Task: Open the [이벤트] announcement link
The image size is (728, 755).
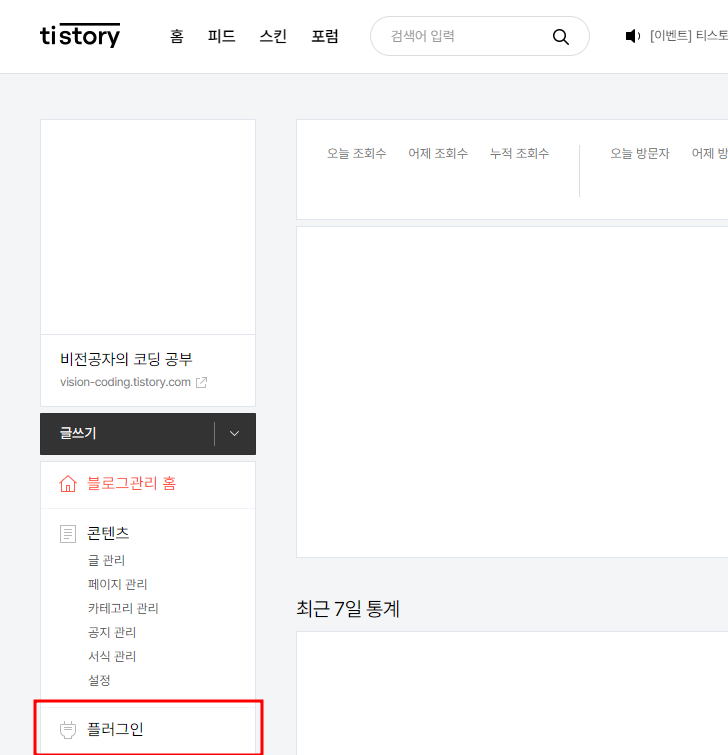Action: (689, 36)
